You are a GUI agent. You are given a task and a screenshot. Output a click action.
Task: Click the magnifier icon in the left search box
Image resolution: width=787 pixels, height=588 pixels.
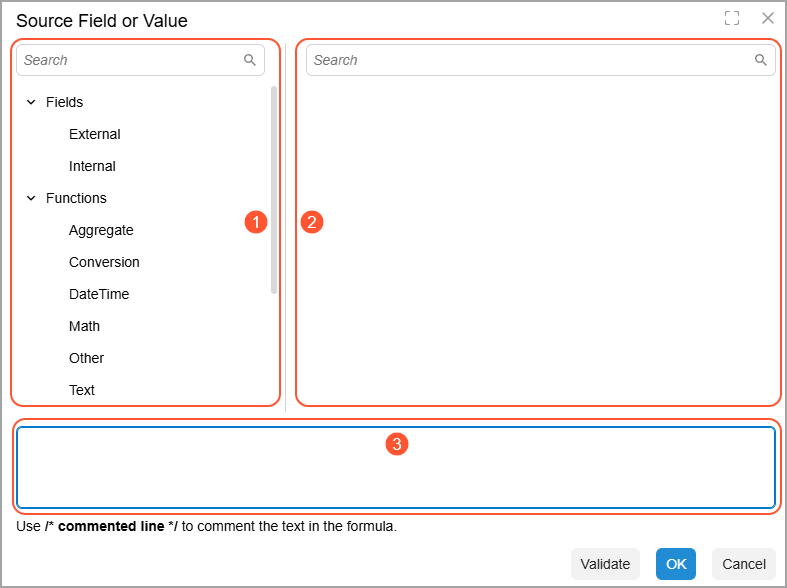click(250, 60)
